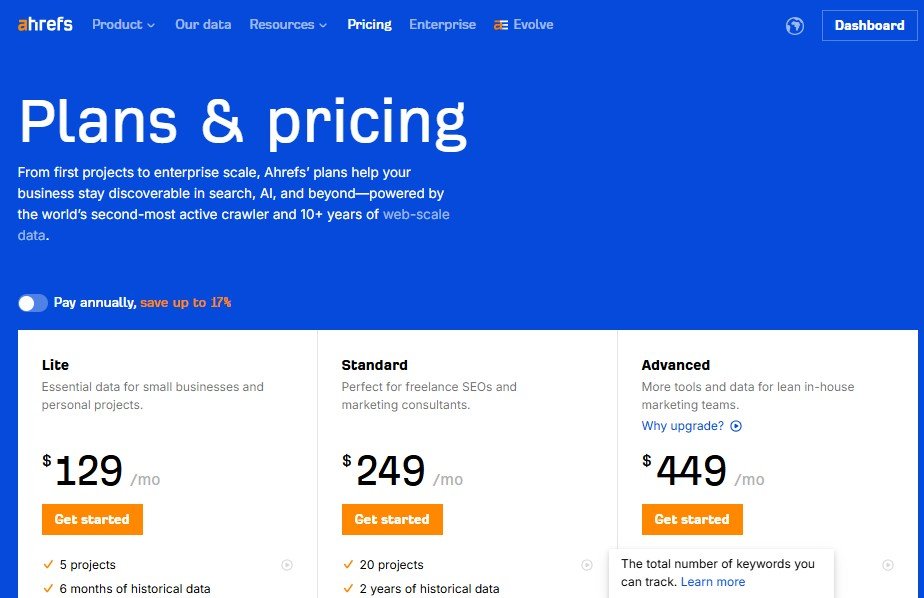Click the Evolve icon in the navigation
Viewport: 924px width, 598px height.
point(500,25)
